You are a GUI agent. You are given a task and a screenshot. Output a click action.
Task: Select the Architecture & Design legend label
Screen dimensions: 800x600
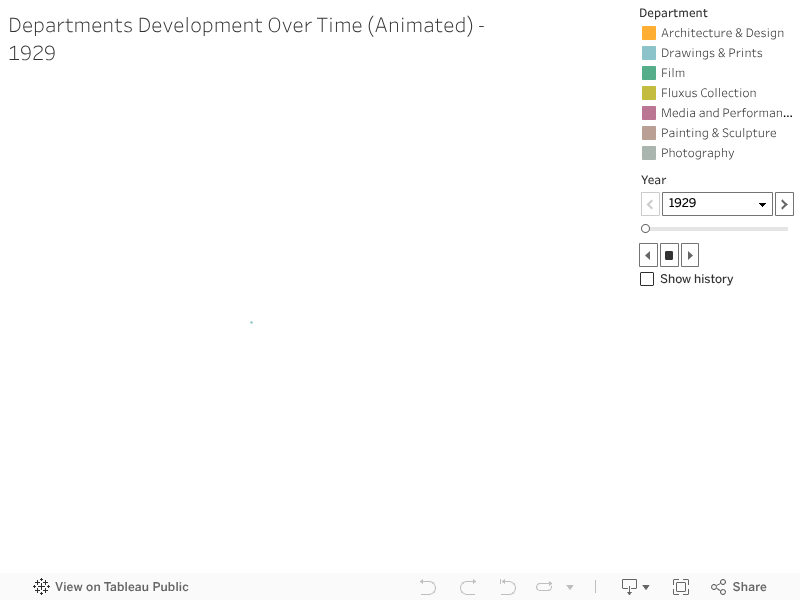[x=722, y=33]
